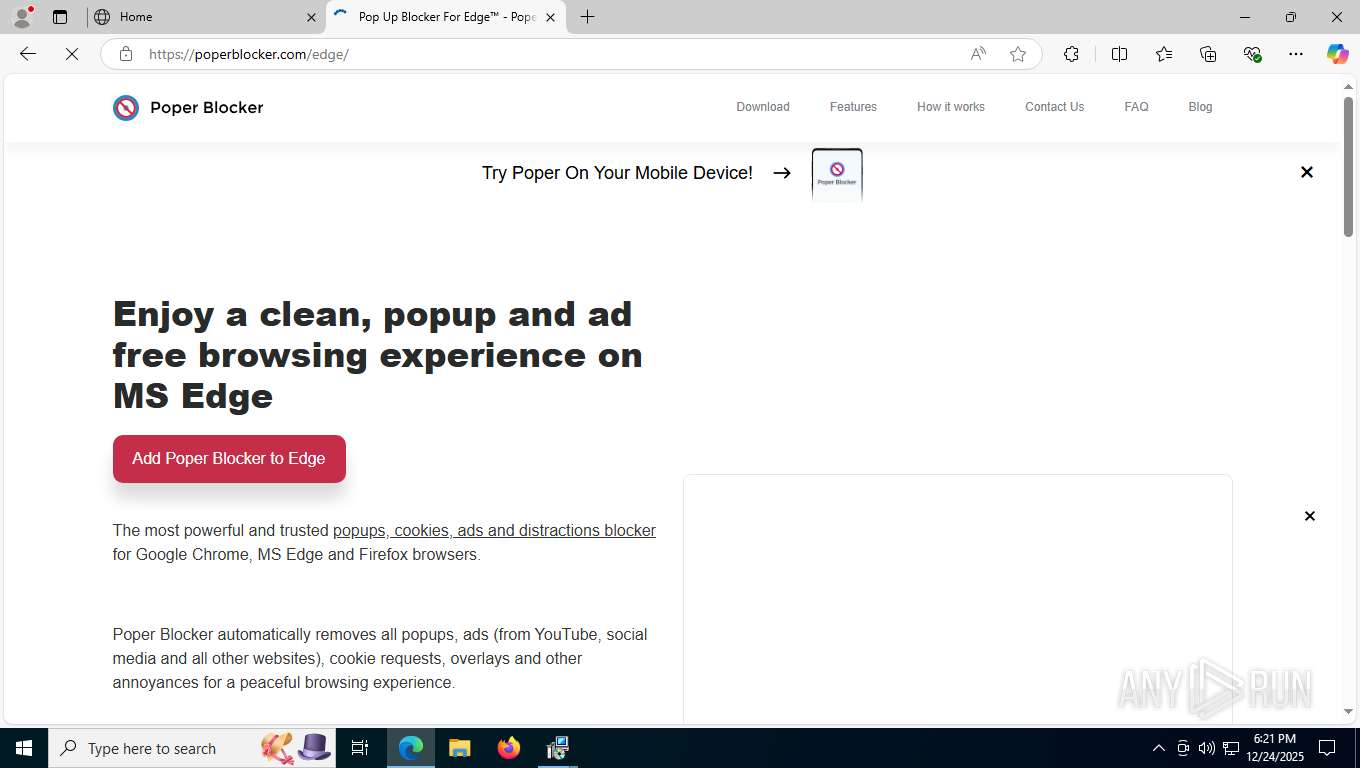This screenshot has width=1360, height=768.
Task: Open the Blog nav link
Action: [1200, 107]
